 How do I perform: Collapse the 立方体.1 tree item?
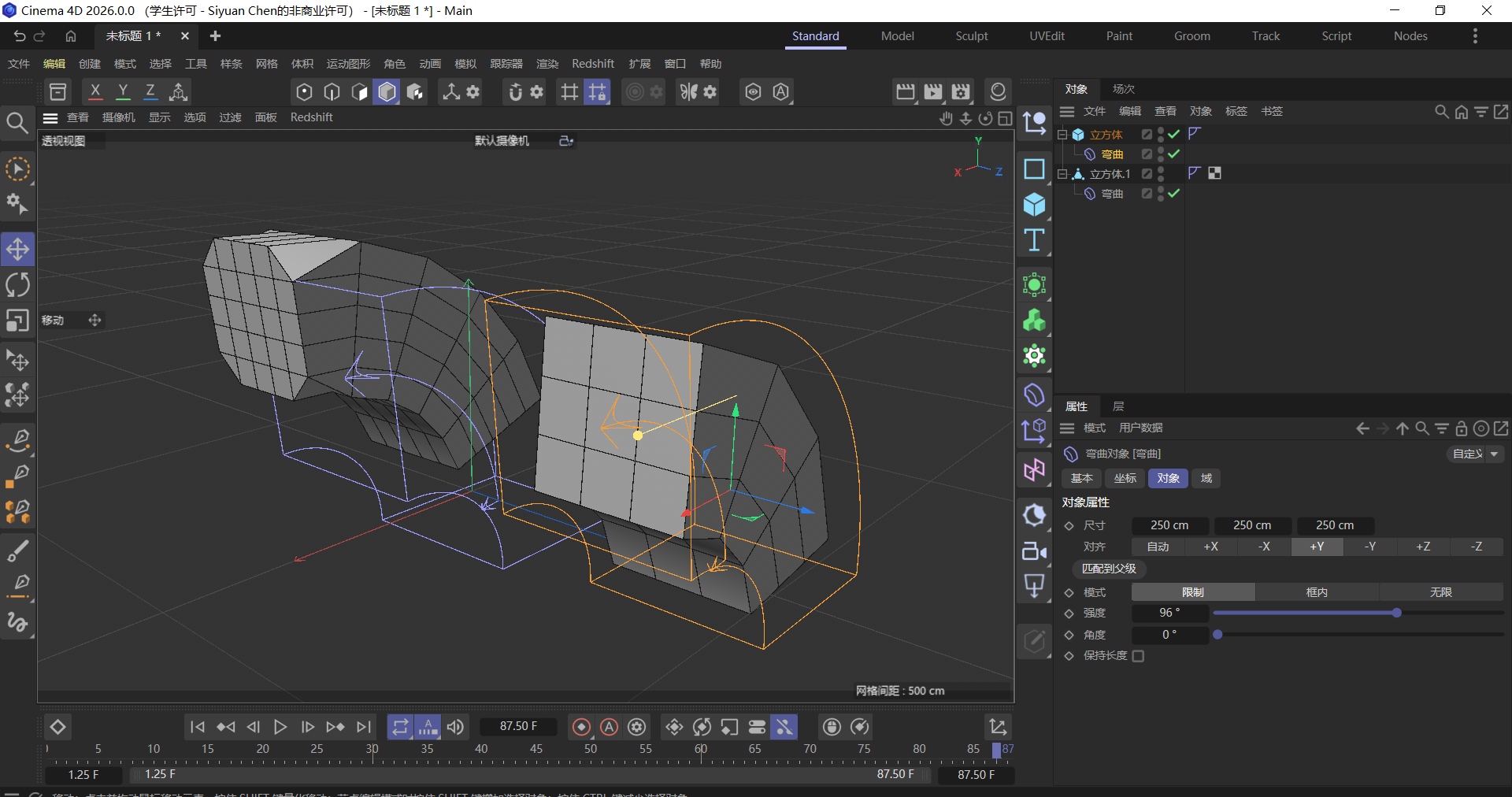coord(1062,174)
